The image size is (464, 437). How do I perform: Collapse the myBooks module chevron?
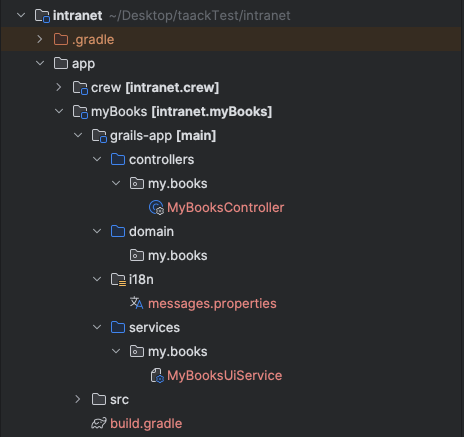click(x=59, y=111)
